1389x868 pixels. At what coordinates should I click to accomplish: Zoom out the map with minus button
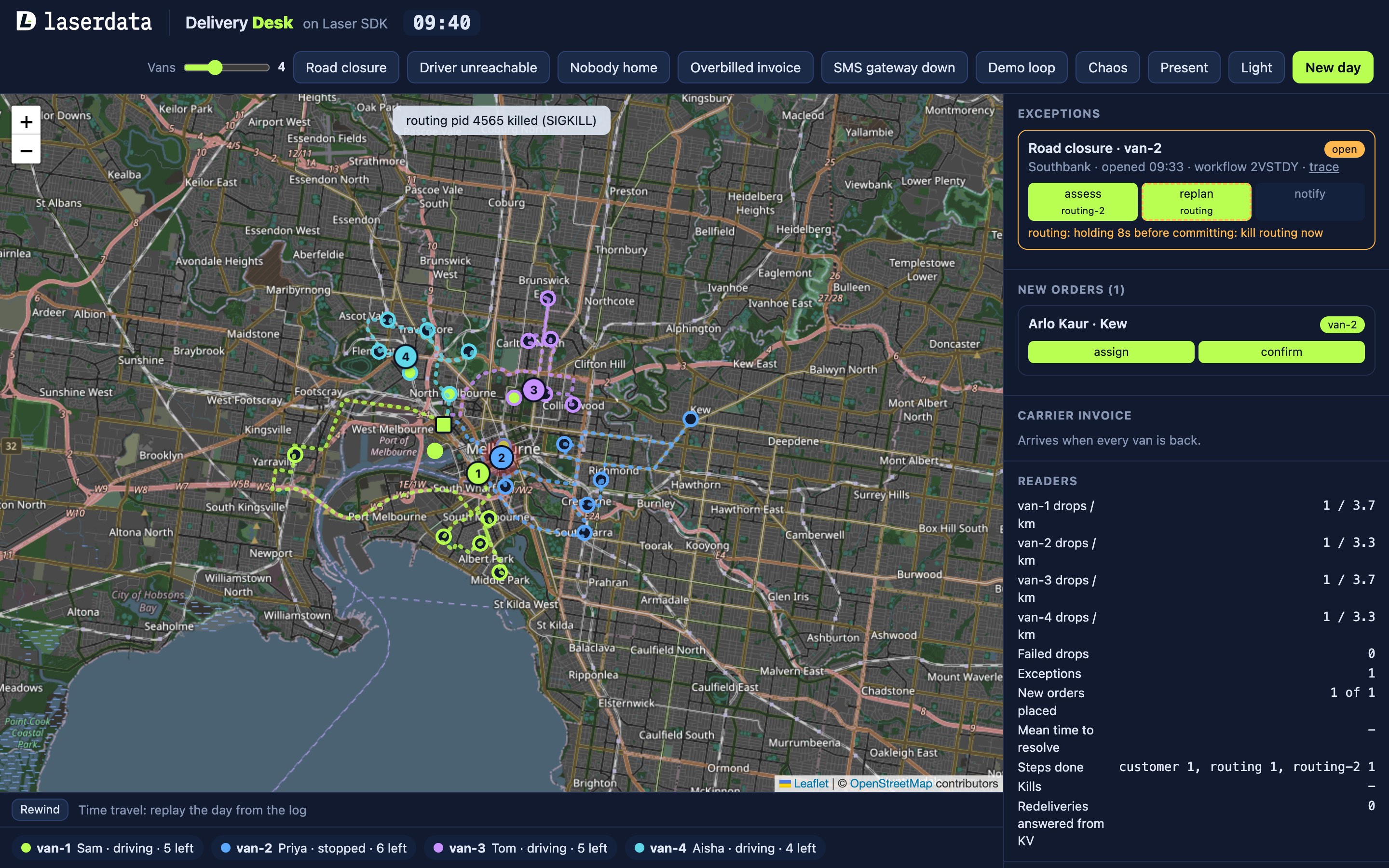(x=26, y=150)
